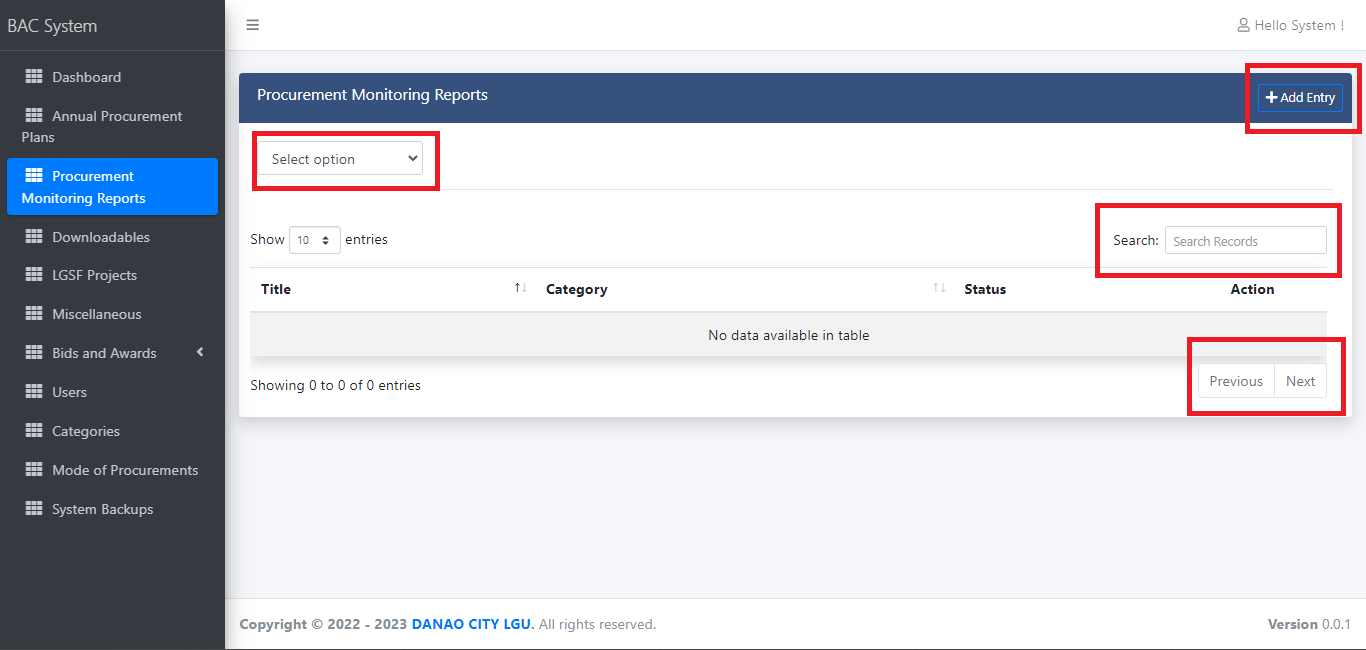Click the Mode of Procurements grid icon
The width and height of the screenshot is (1366, 650).
click(x=34, y=470)
